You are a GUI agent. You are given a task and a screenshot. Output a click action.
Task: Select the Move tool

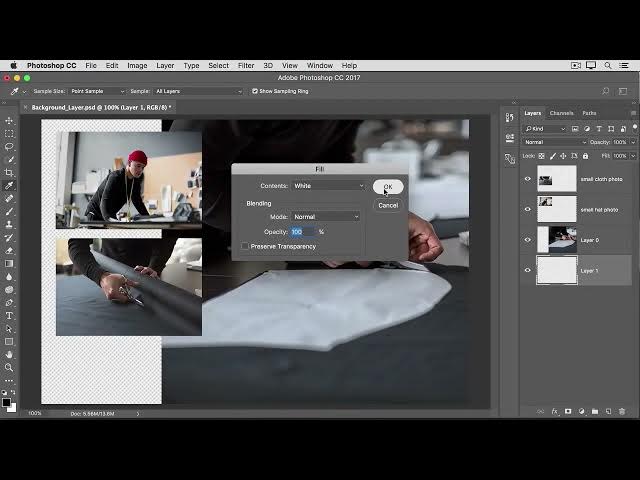(x=9, y=121)
